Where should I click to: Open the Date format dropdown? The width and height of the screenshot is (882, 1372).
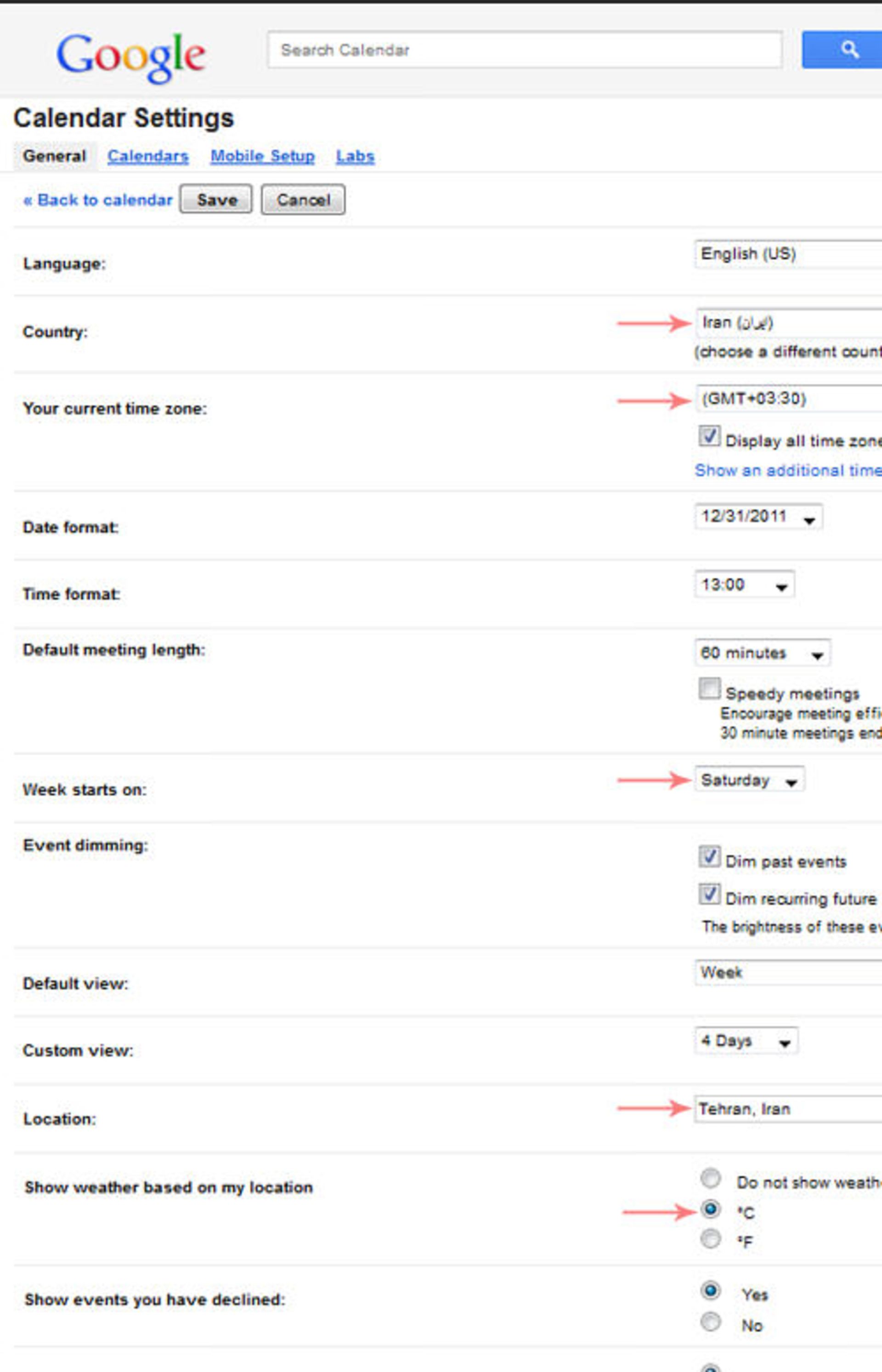click(x=758, y=517)
